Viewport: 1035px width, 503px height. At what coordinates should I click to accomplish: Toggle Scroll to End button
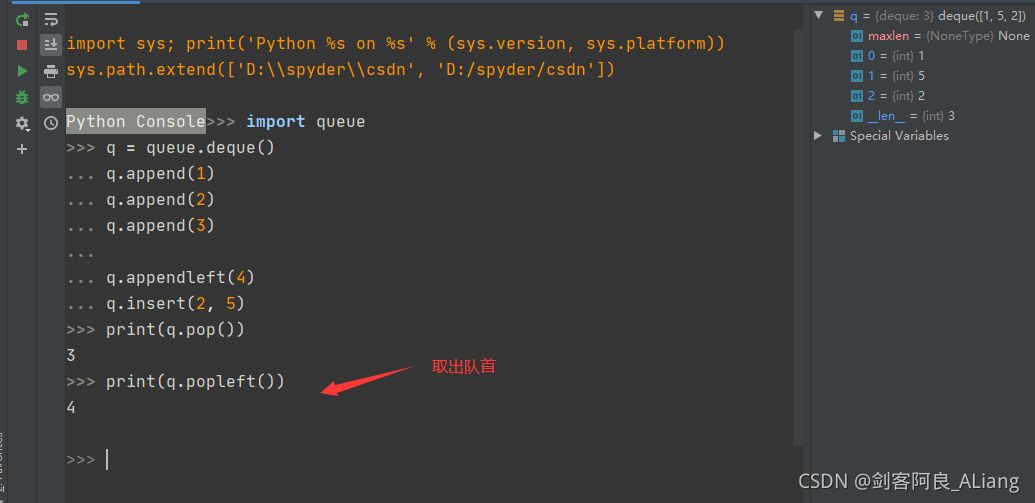(x=51, y=45)
